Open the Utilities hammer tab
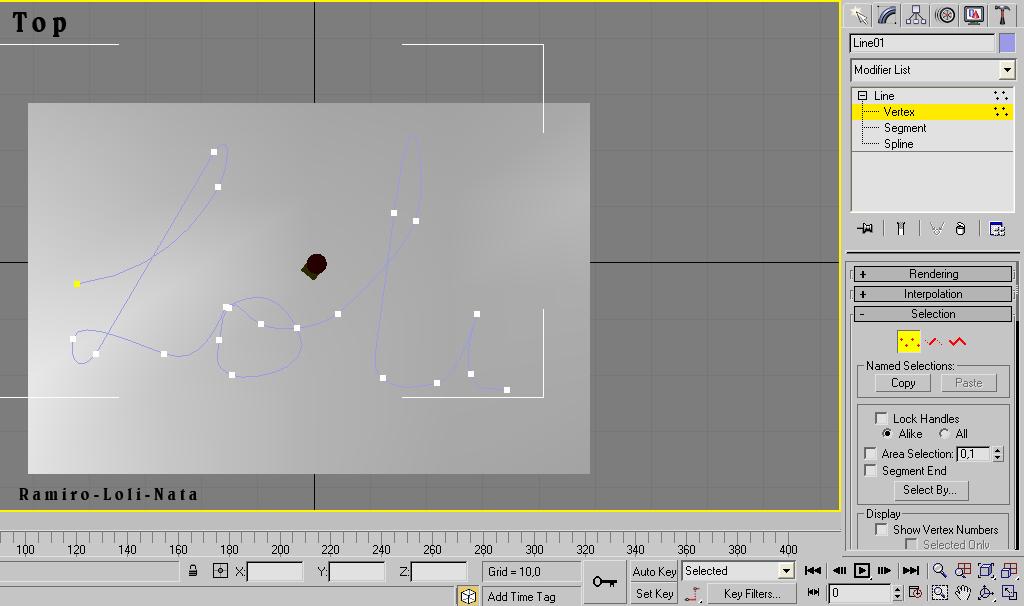This screenshot has width=1024, height=606. coord(1002,15)
